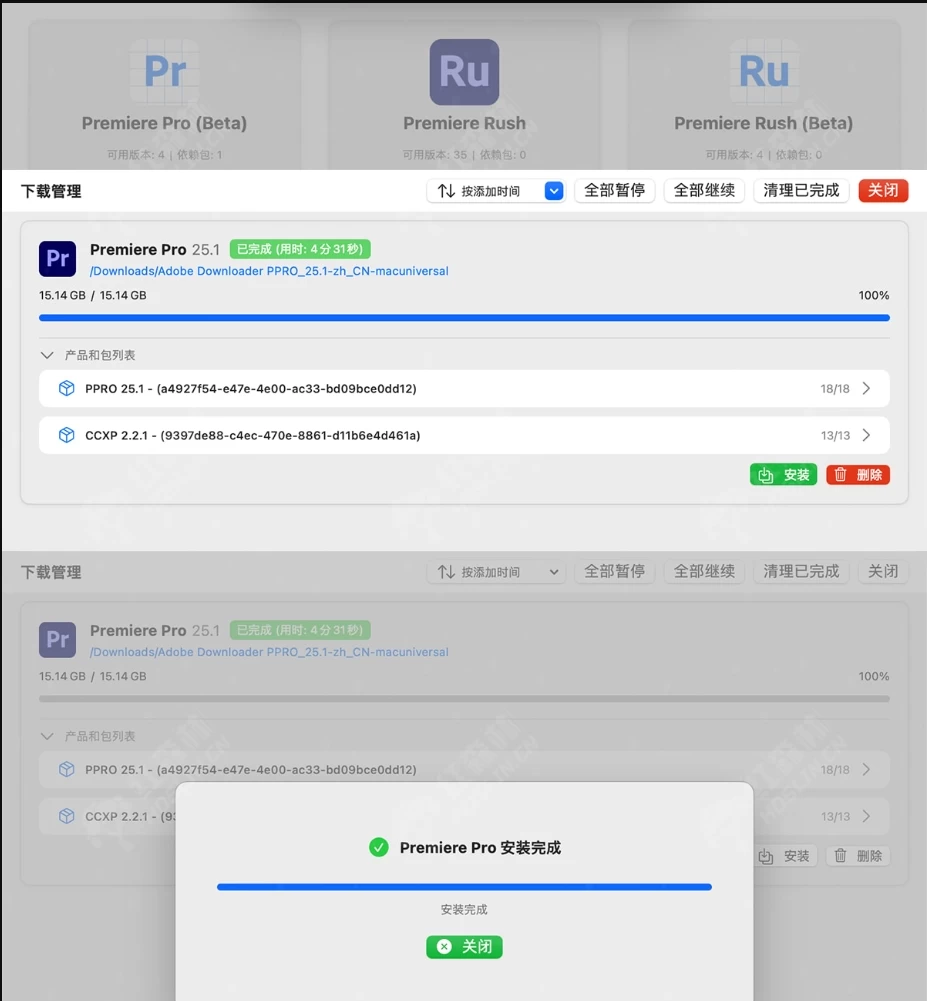Click the 13/13 count on the active CCXP row

(x=835, y=435)
